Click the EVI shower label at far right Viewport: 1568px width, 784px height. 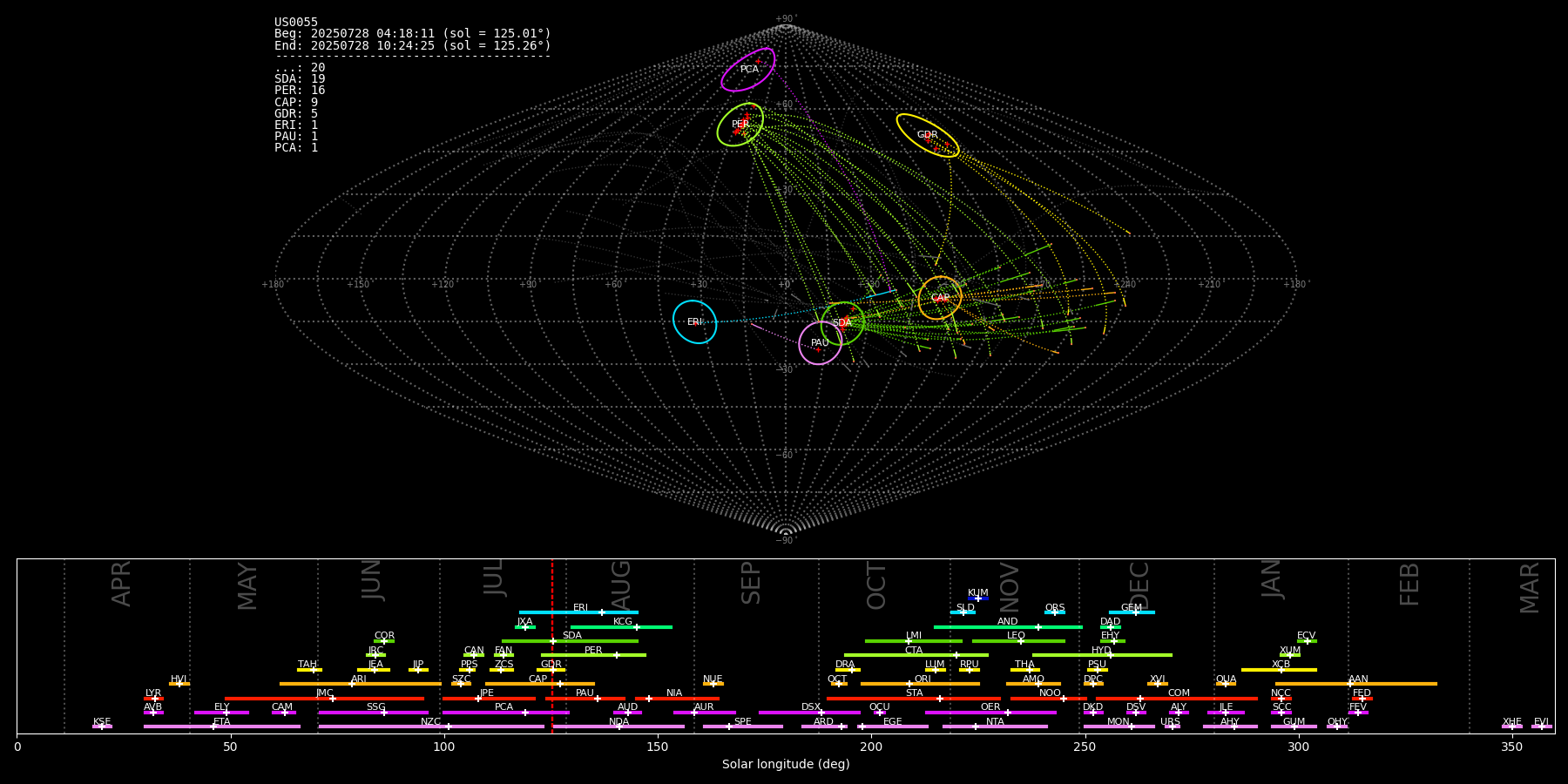click(x=1541, y=722)
